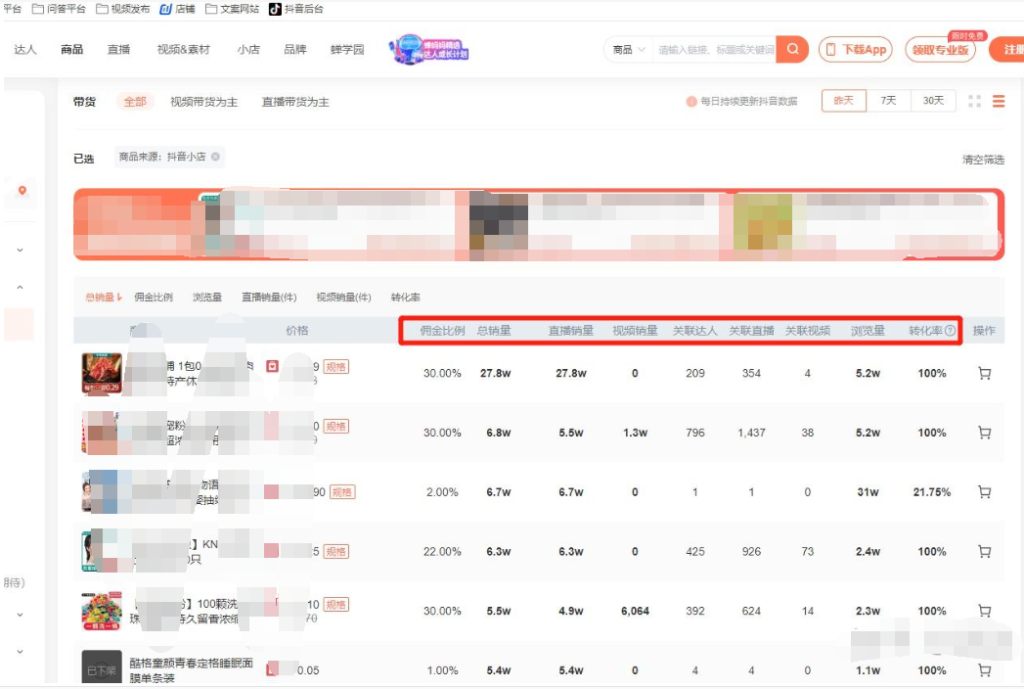
Task: Open the 商品 search type dropdown
Action: [629, 49]
